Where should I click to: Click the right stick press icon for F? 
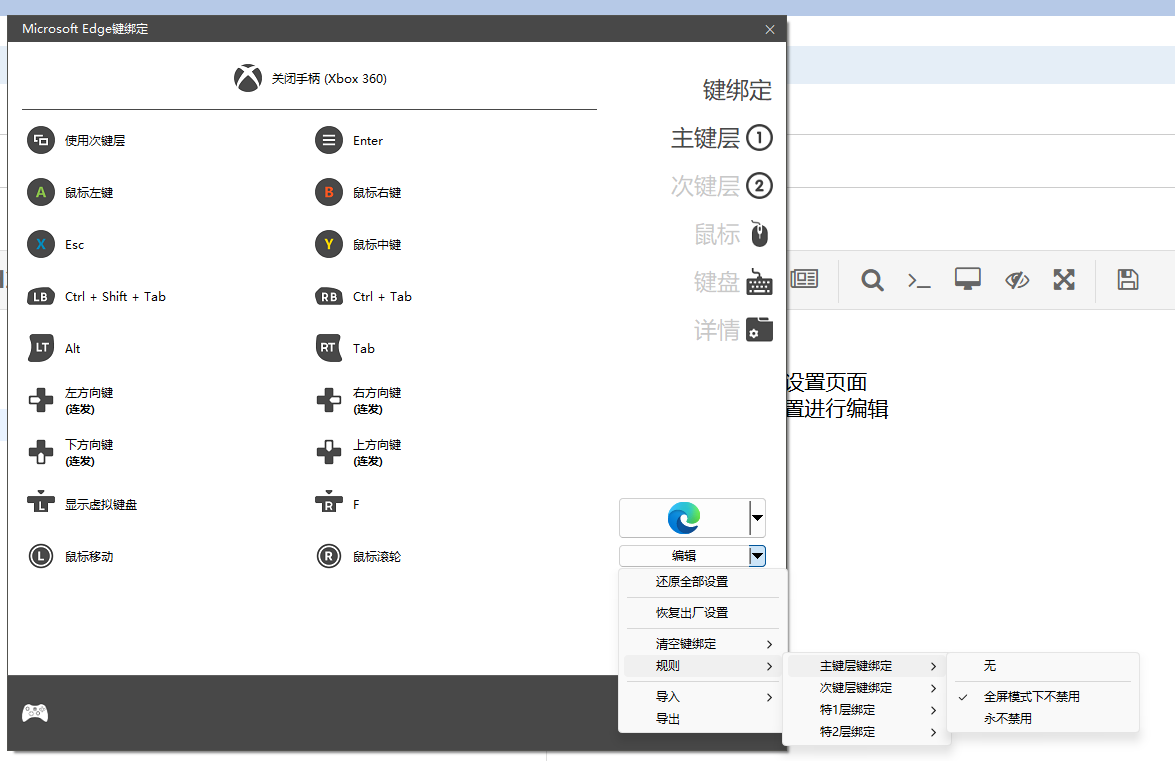point(329,502)
